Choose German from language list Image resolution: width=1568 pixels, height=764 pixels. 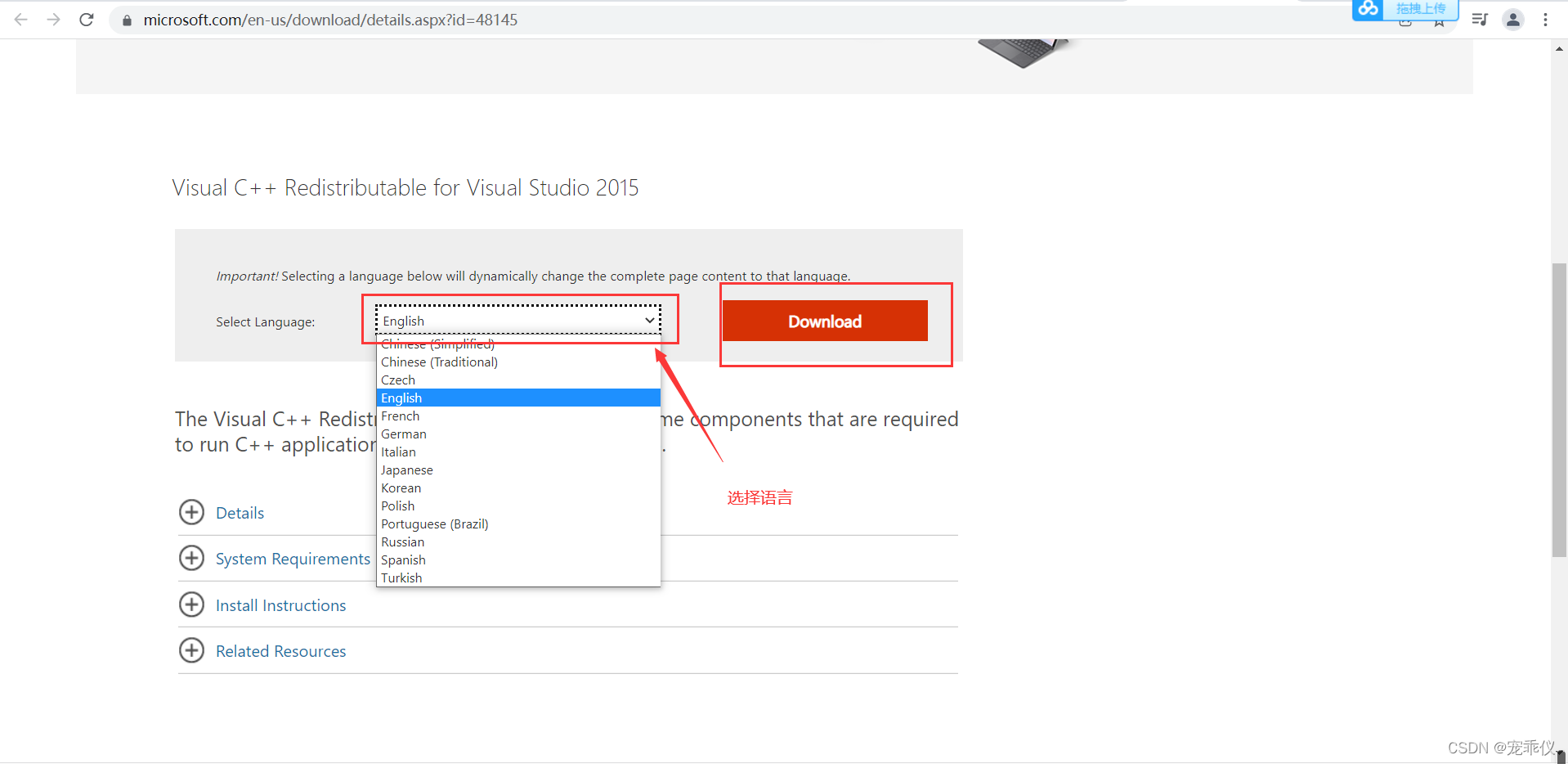click(518, 434)
